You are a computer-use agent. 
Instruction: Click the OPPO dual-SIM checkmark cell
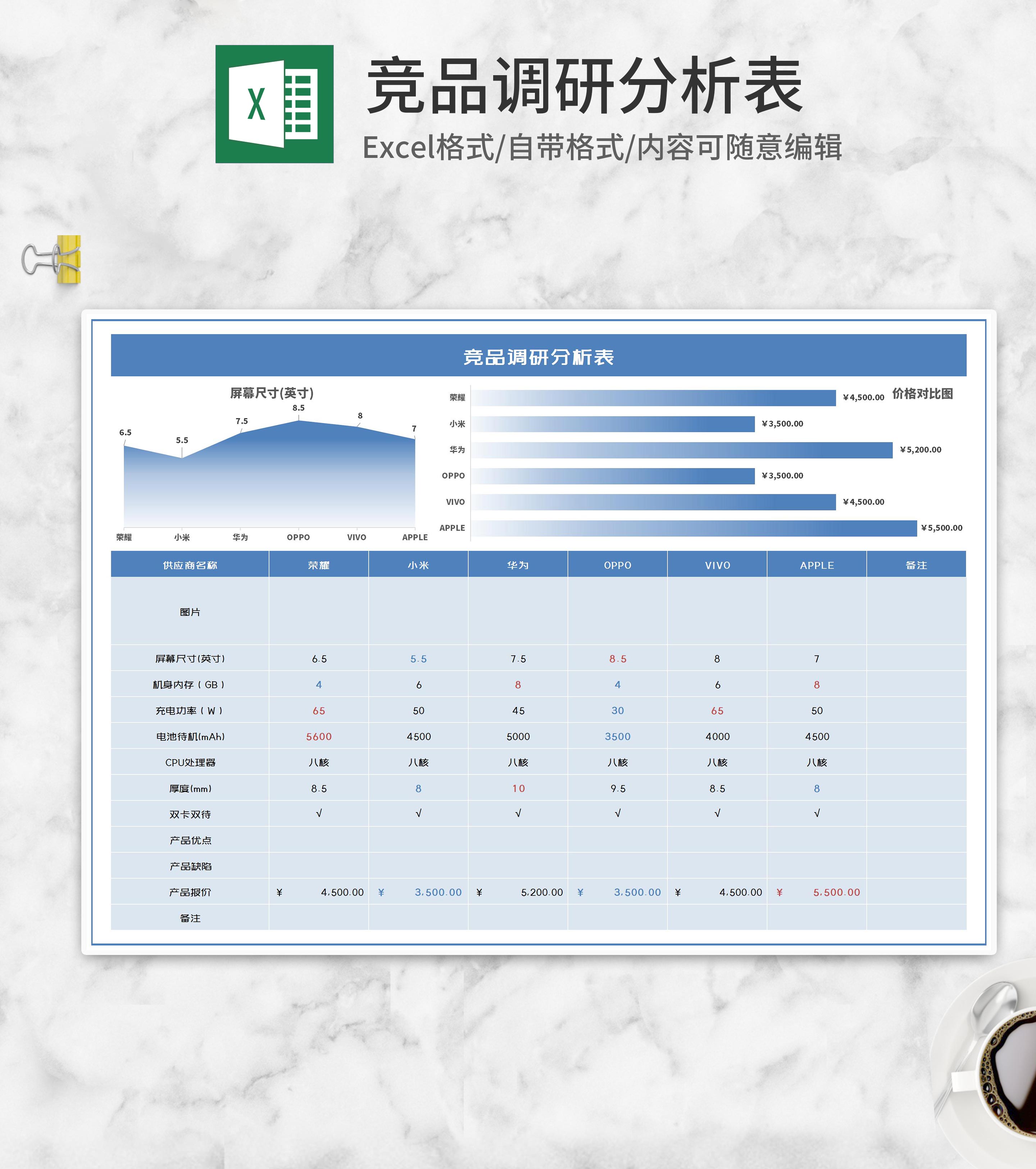click(617, 813)
